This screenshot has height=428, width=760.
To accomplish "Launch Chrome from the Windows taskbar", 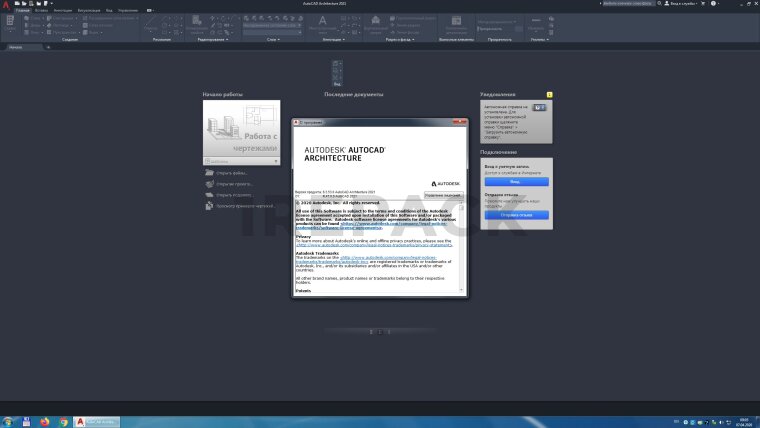I will [64, 420].
